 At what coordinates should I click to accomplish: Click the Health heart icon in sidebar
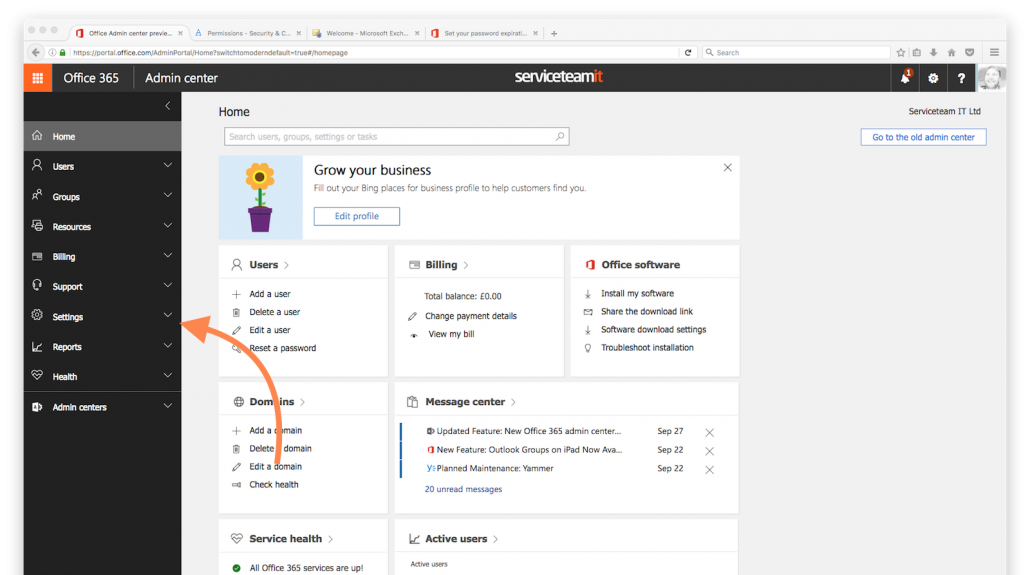point(37,375)
